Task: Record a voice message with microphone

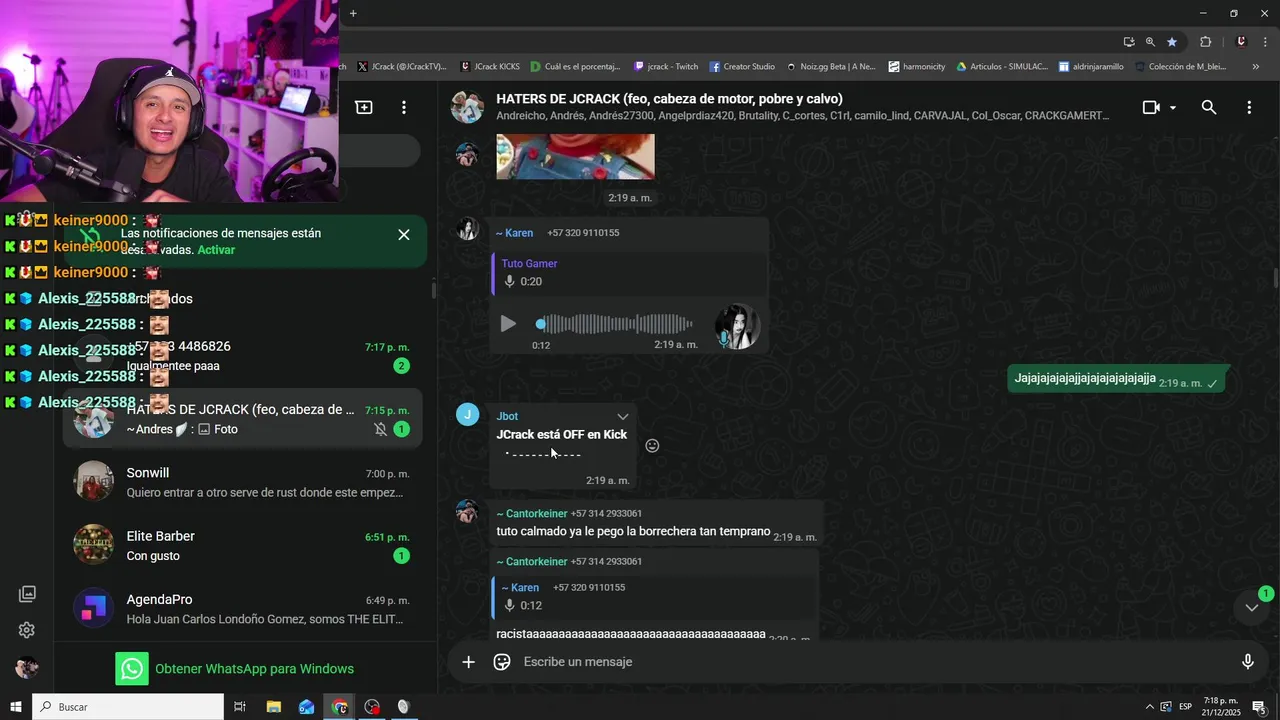Action: click(1248, 662)
